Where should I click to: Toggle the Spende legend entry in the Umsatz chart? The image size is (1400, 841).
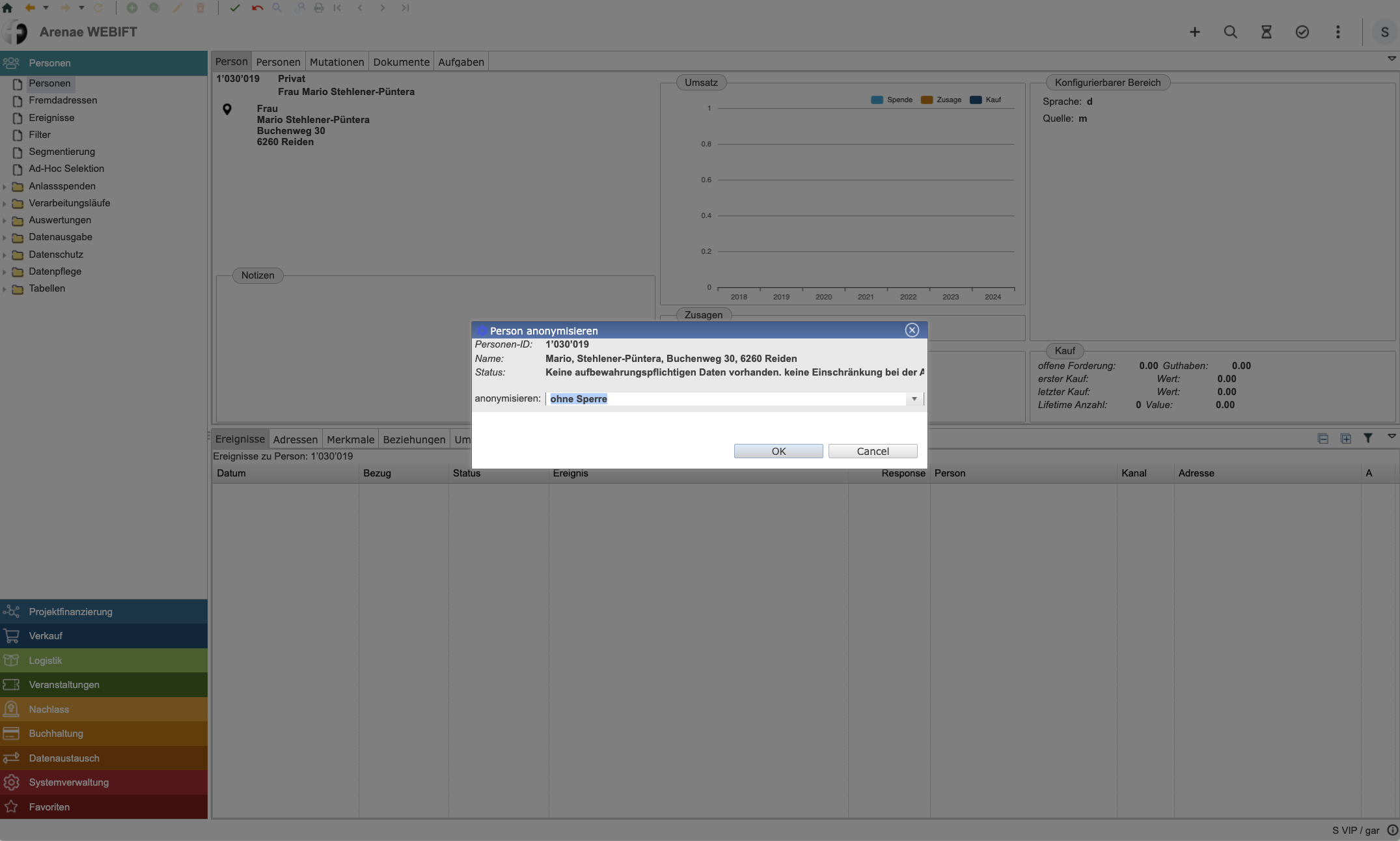(x=892, y=100)
